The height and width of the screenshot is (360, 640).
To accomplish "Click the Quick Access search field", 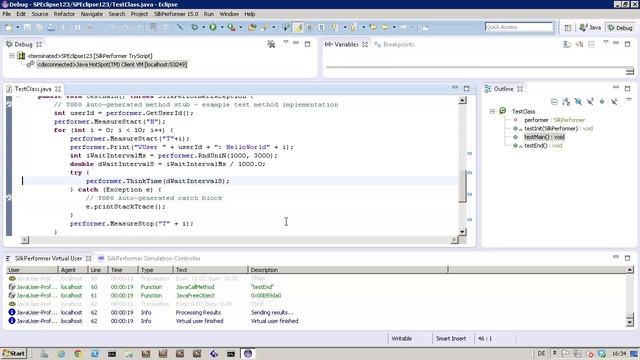I will (x=519, y=27).
